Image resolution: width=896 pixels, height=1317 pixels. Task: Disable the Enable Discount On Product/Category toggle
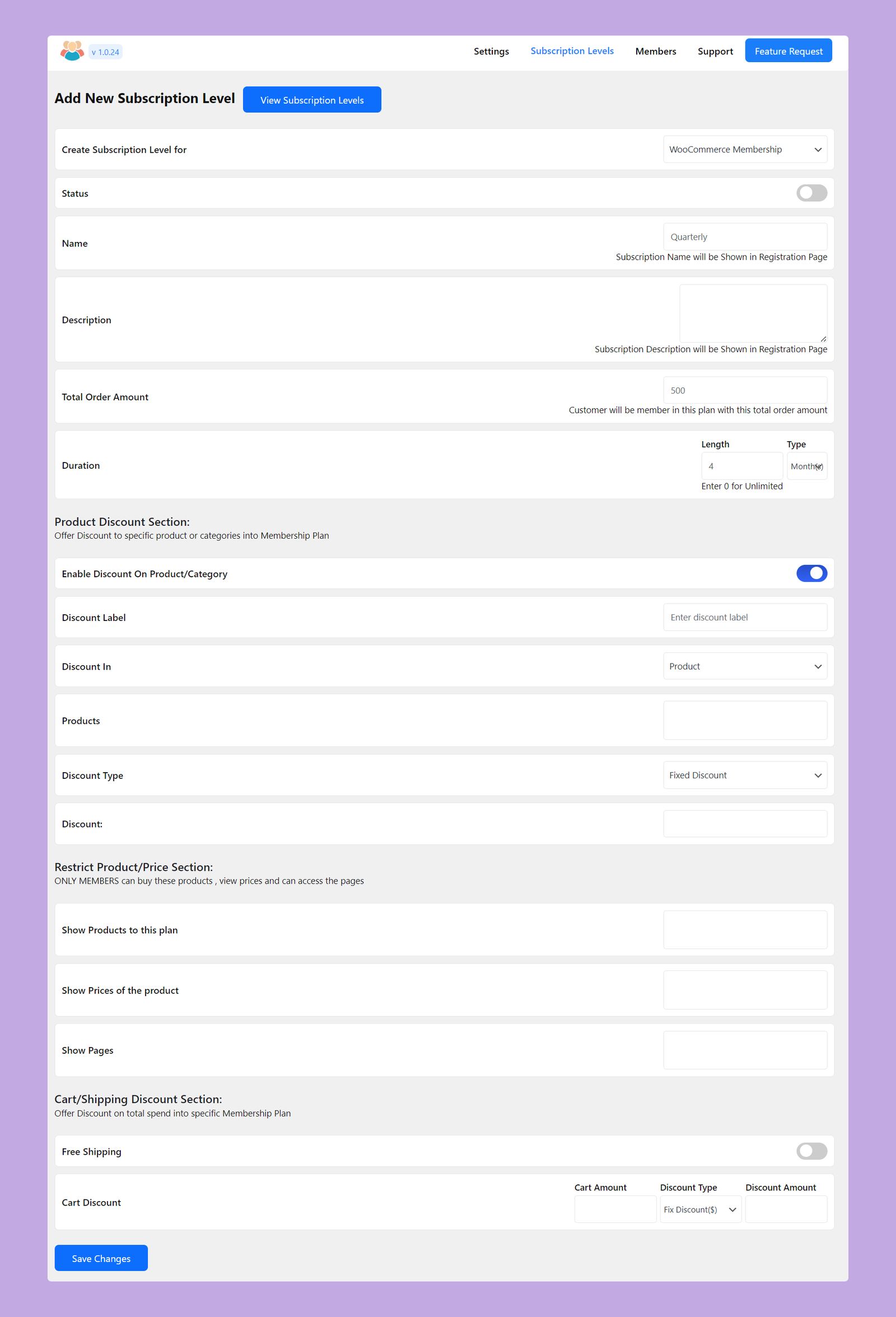(811, 573)
